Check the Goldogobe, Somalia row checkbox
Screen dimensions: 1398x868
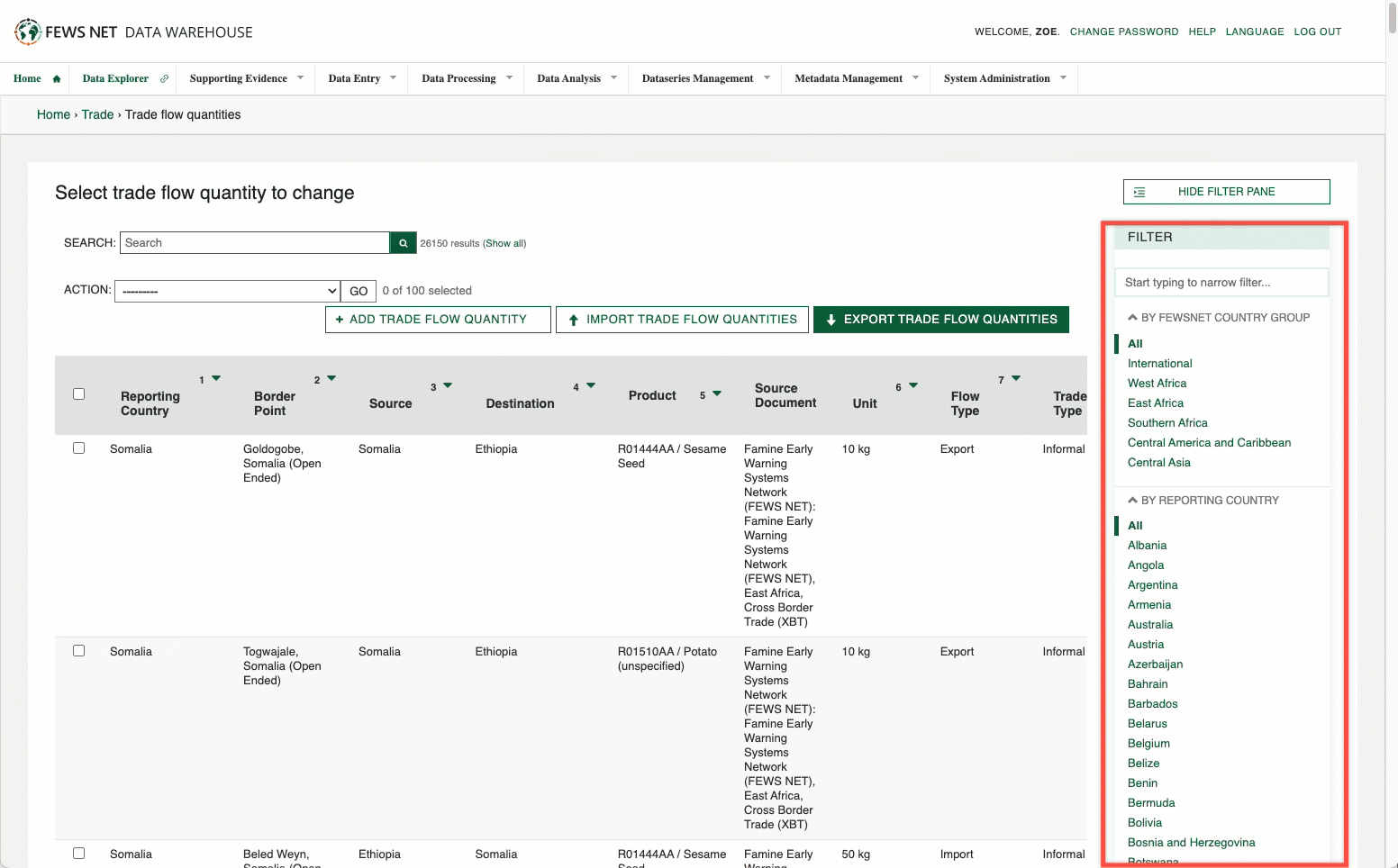pyautogui.click(x=79, y=448)
